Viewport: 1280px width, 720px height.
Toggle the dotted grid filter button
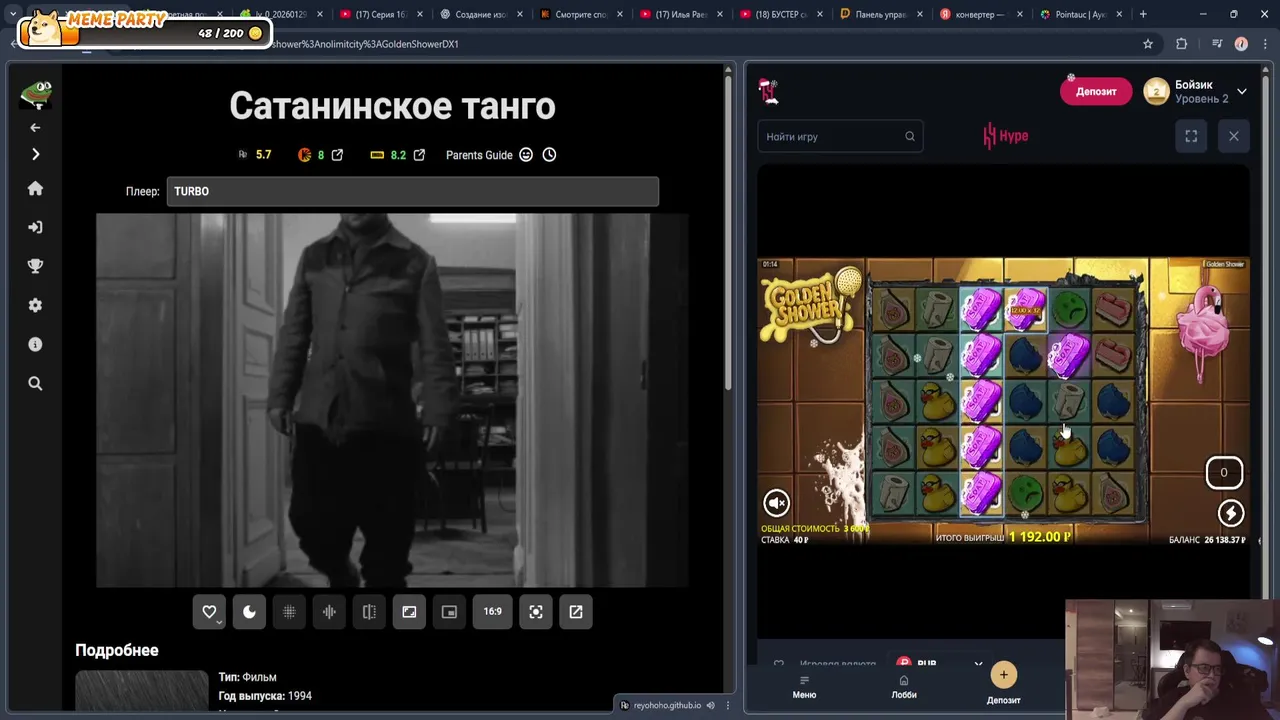(x=289, y=612)
